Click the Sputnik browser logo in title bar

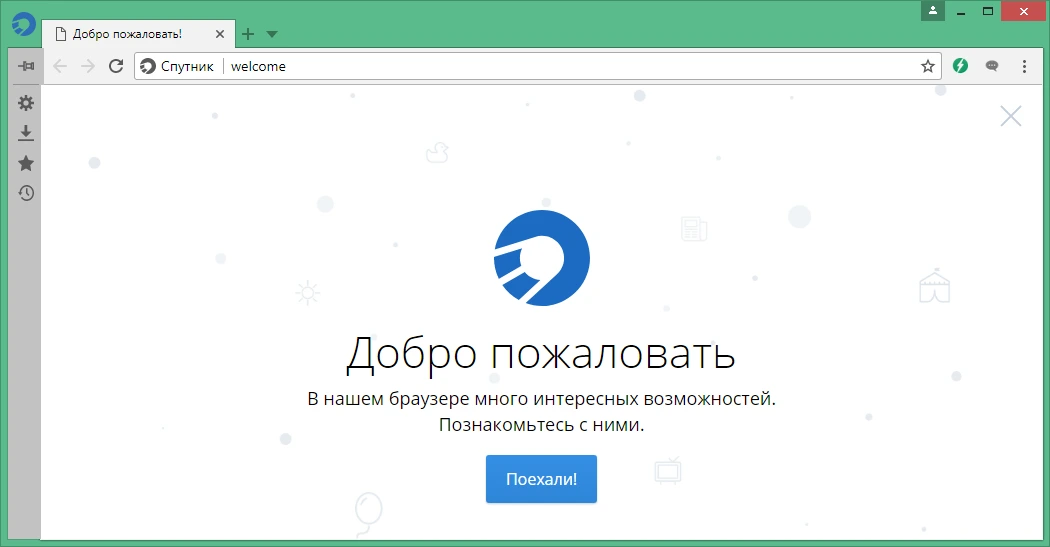click(x=24, y=24)
